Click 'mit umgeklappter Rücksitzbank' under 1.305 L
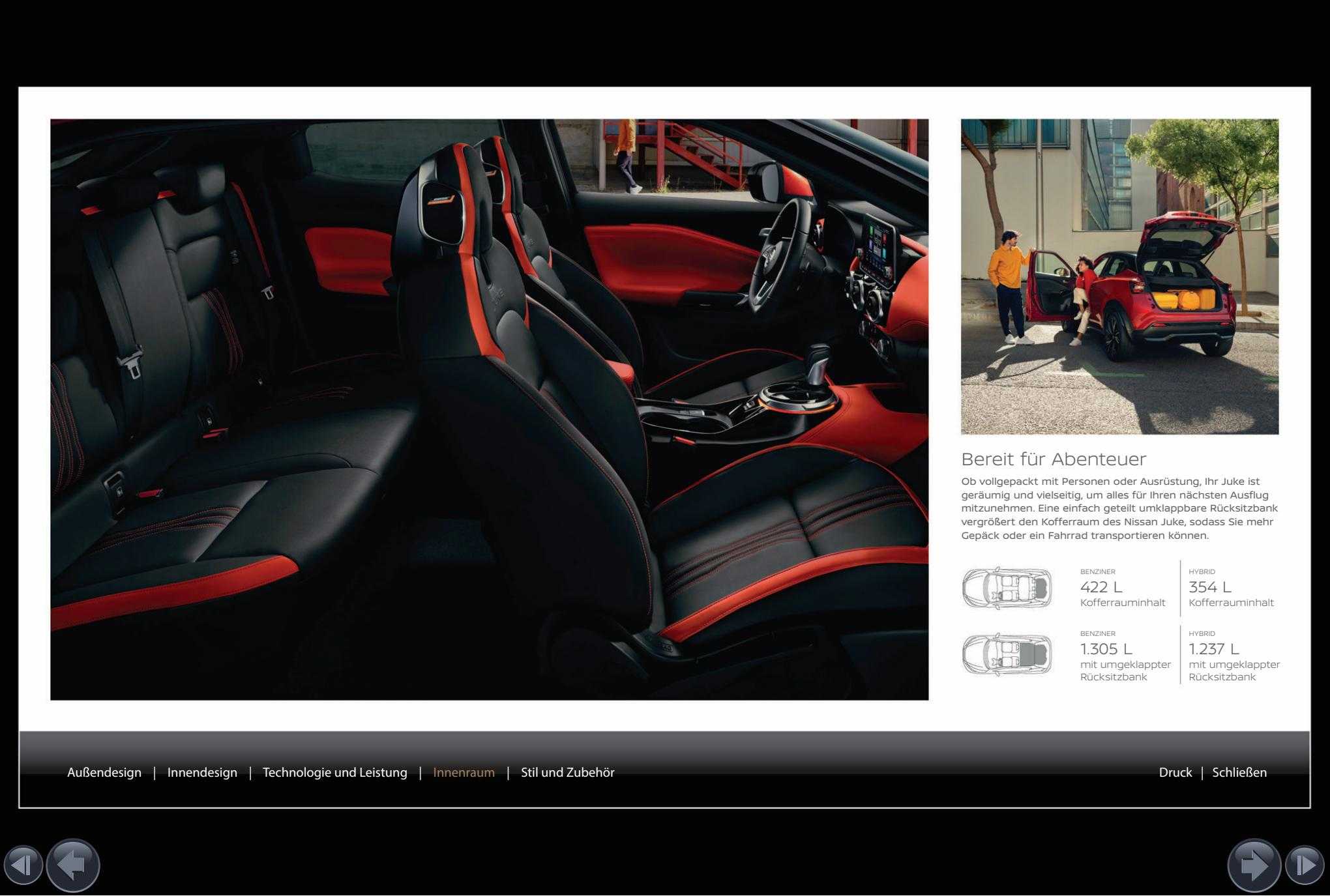 coord(1125,671)
